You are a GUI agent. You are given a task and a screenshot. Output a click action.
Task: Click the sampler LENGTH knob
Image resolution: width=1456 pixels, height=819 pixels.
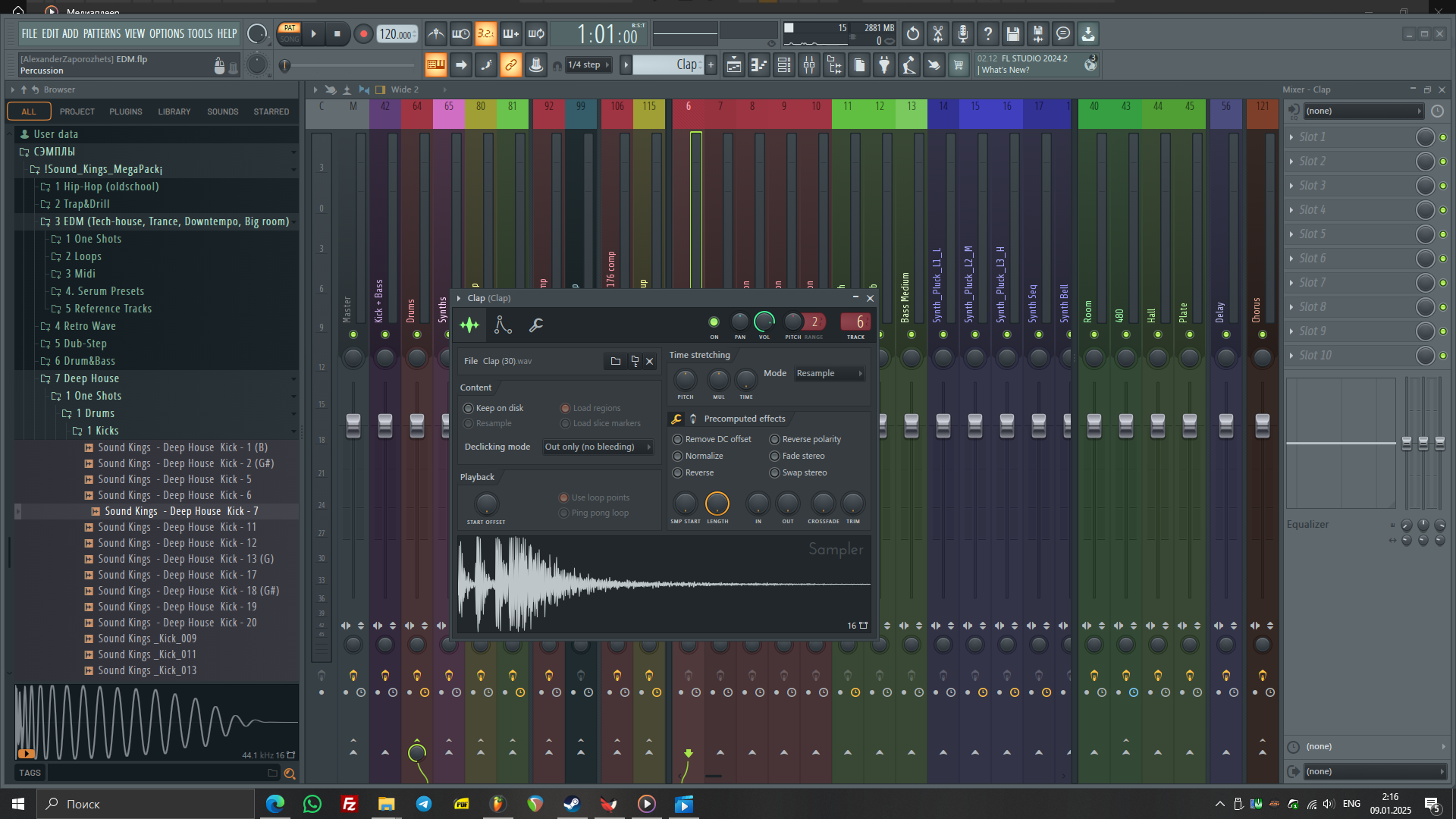pyautogui.click(x=717, y=504)
